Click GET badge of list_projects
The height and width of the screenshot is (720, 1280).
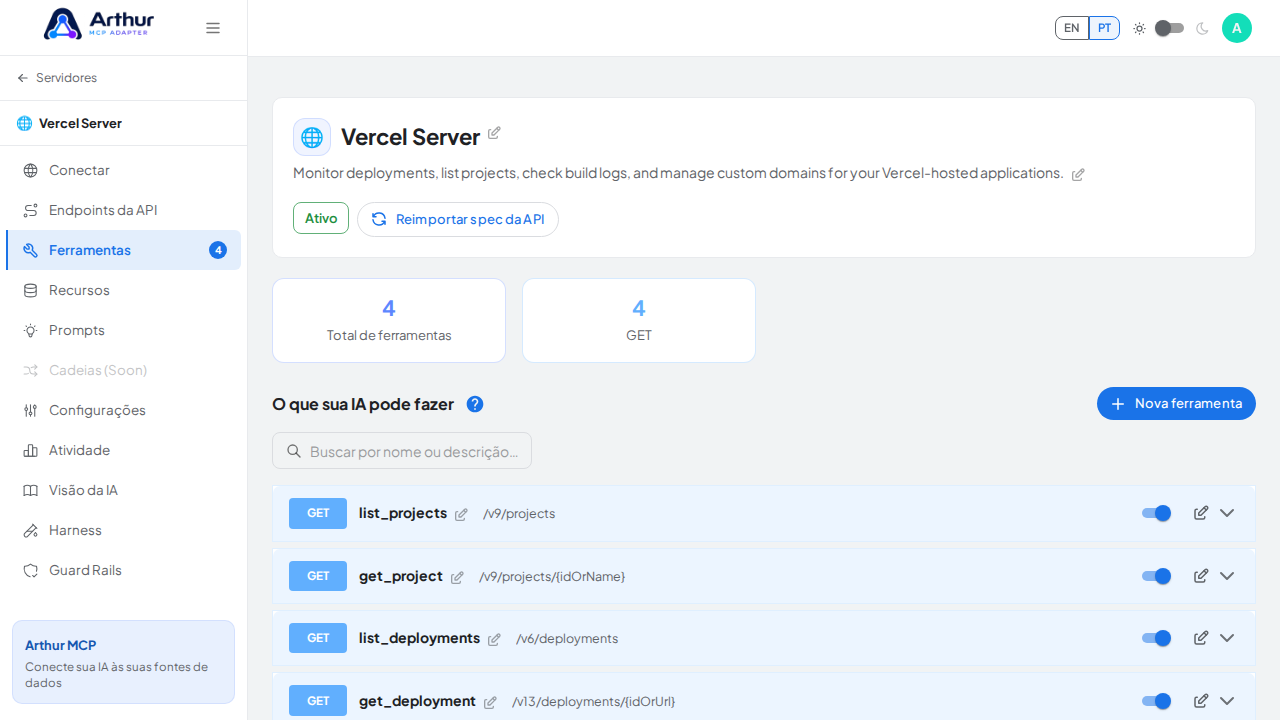318,513
